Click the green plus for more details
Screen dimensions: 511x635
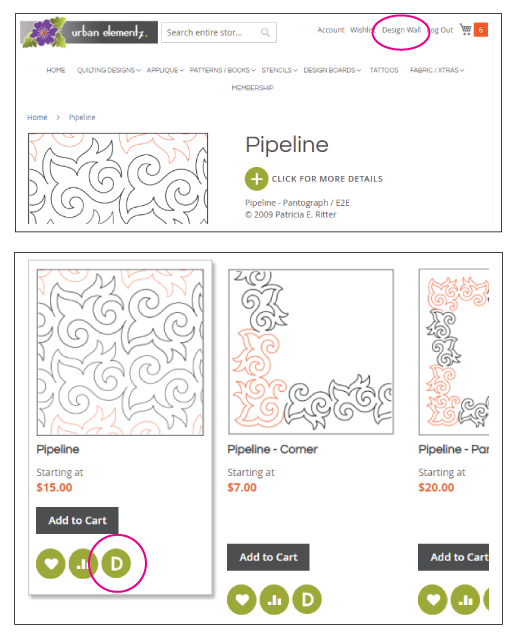(256, 179)
